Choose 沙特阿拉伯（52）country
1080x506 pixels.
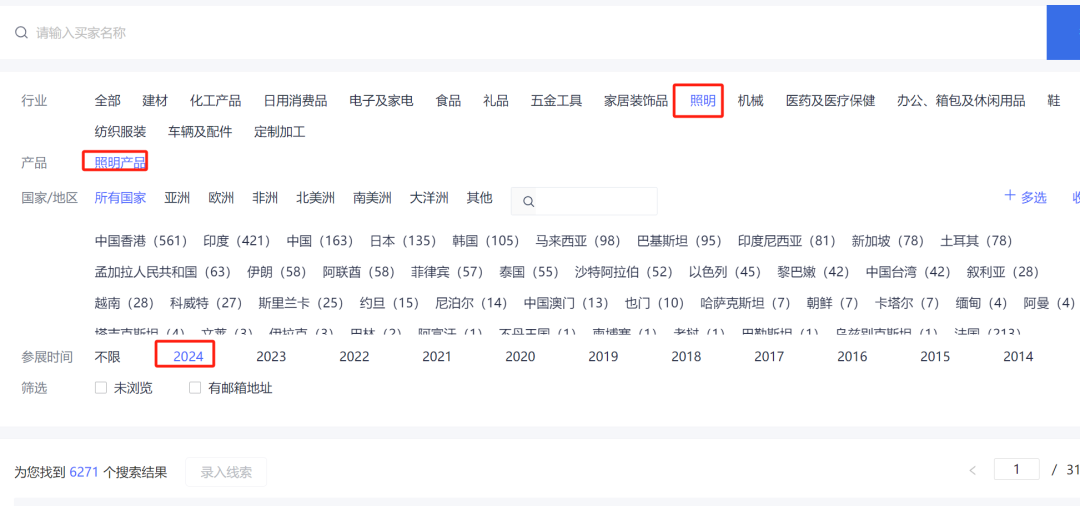(623, 272)
